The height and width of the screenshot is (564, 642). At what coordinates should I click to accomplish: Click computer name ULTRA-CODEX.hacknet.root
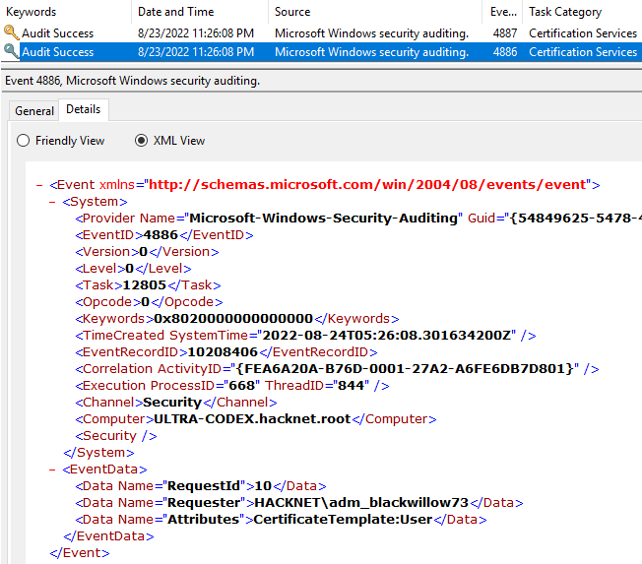[252, 419]
